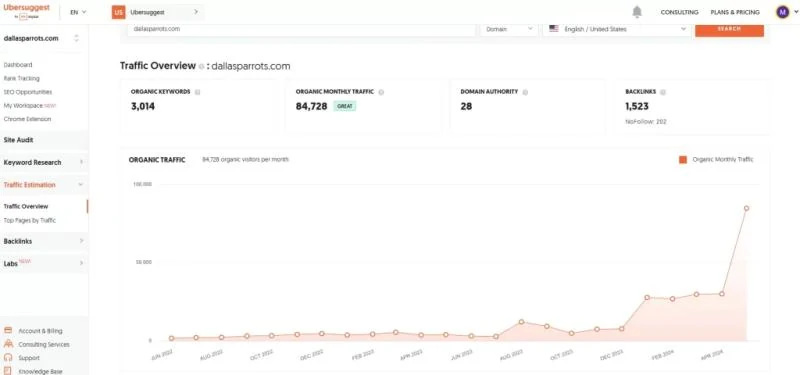Expand the Backlinks sidebar section
The height and width of the screenshot is (375, 800).
(44, 241)
